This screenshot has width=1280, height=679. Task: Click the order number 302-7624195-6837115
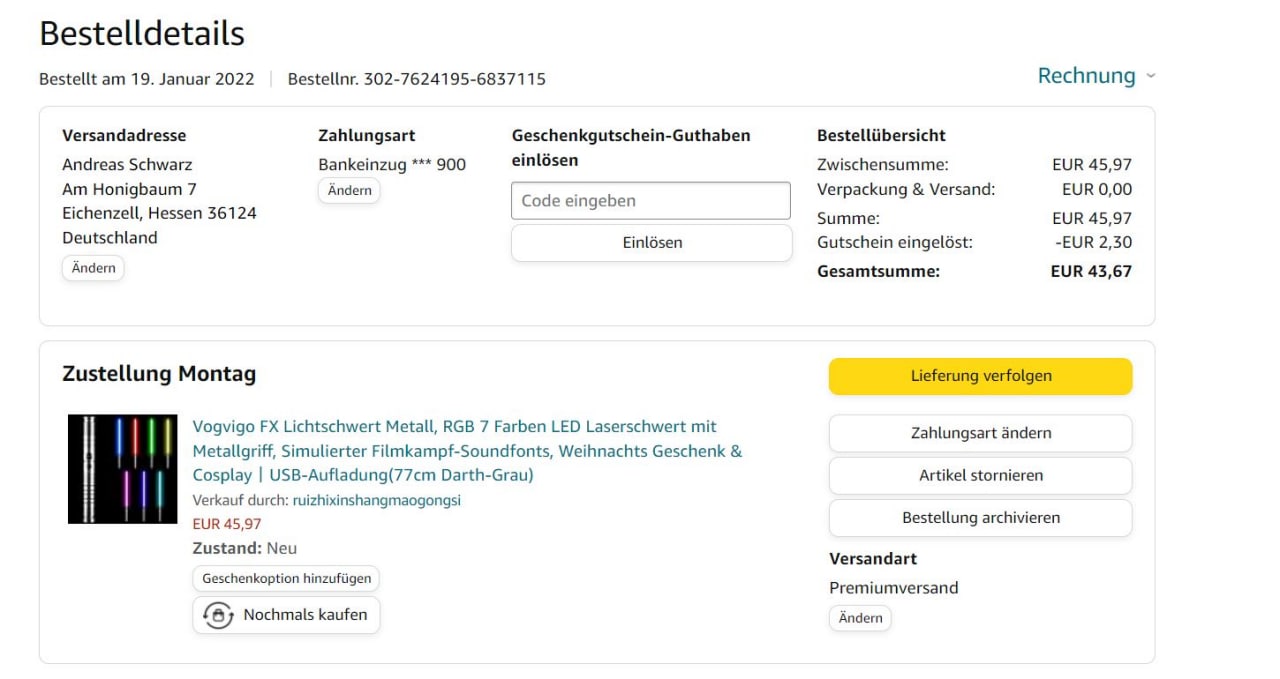pyautogui.click(x=454, y=79)
